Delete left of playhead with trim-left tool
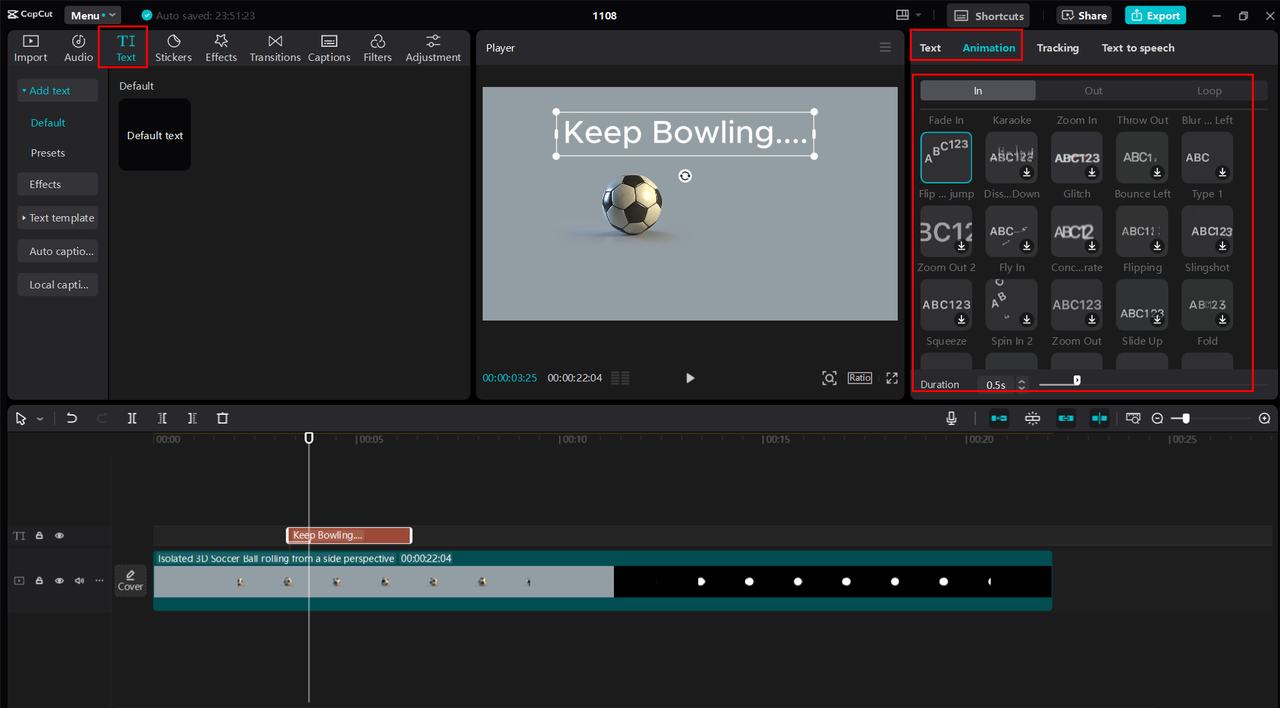Image resolution: width=1280 pixels, height=708 pixels. pyautogui.click(x=162, y=418)
